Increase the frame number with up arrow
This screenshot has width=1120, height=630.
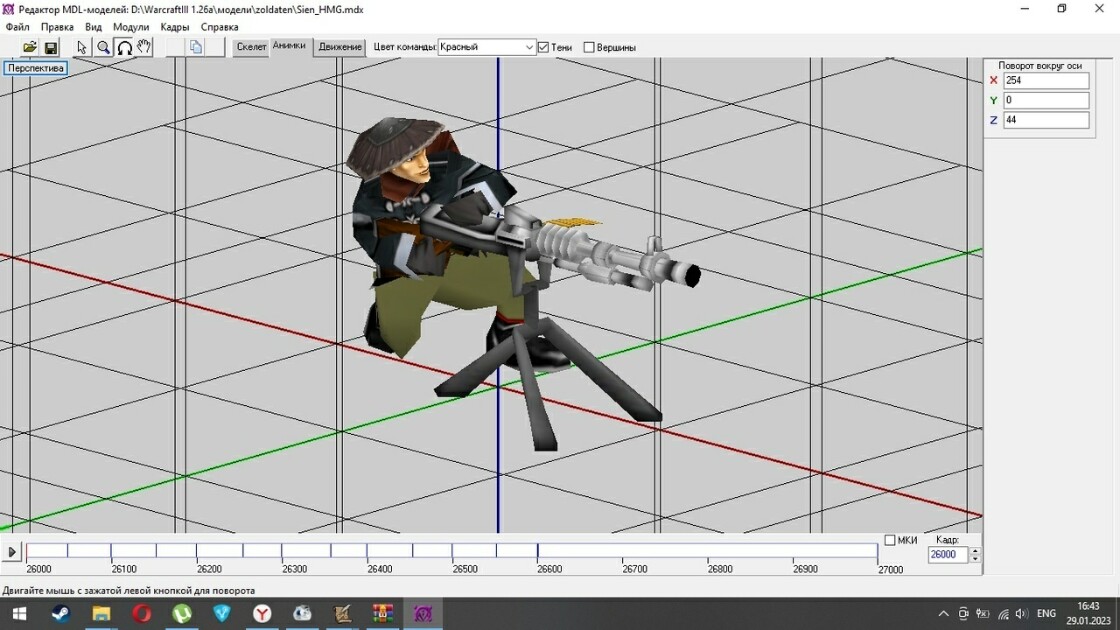(975, 551)
